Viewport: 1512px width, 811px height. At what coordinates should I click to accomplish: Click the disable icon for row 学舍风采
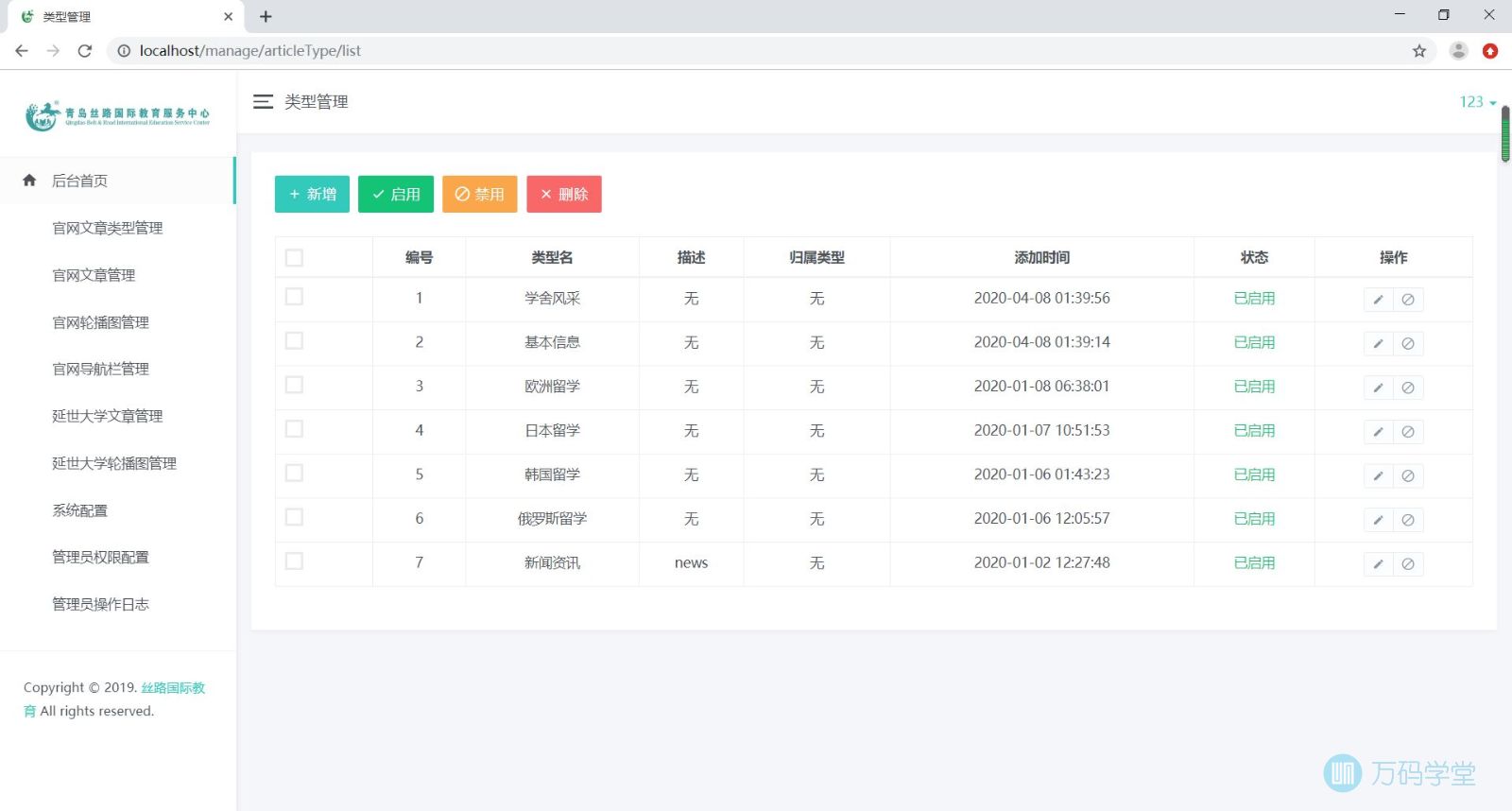[1408, 300]
